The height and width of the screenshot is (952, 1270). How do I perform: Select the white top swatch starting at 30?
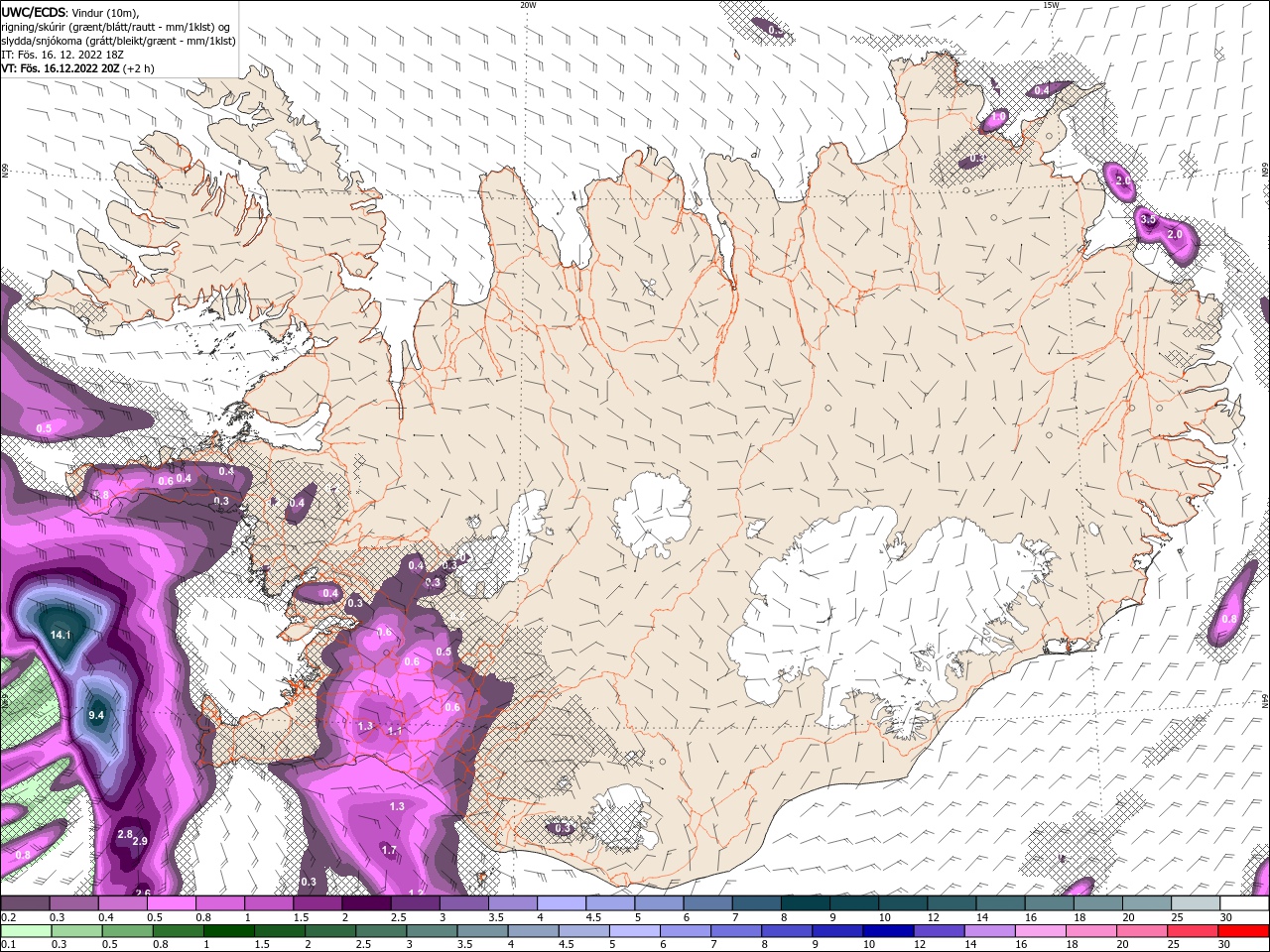click(1243, 903)
